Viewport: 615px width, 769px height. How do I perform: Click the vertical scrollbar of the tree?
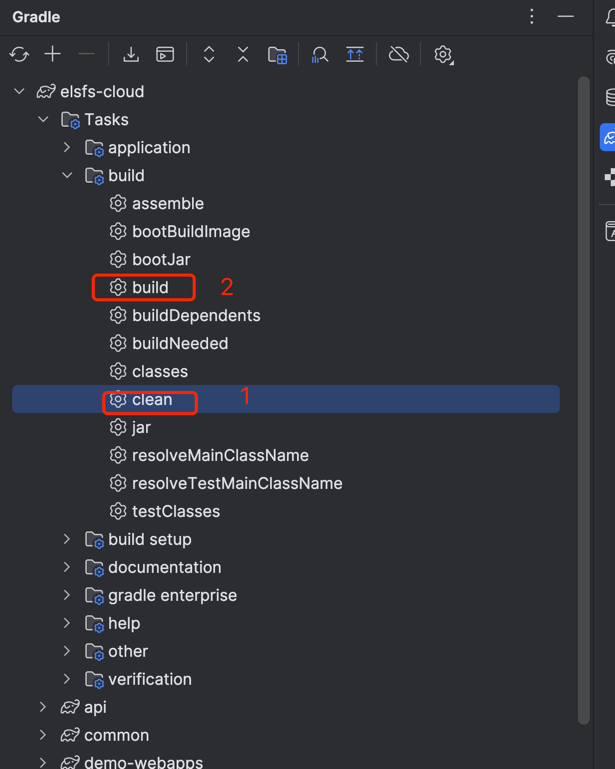(584, 400)
